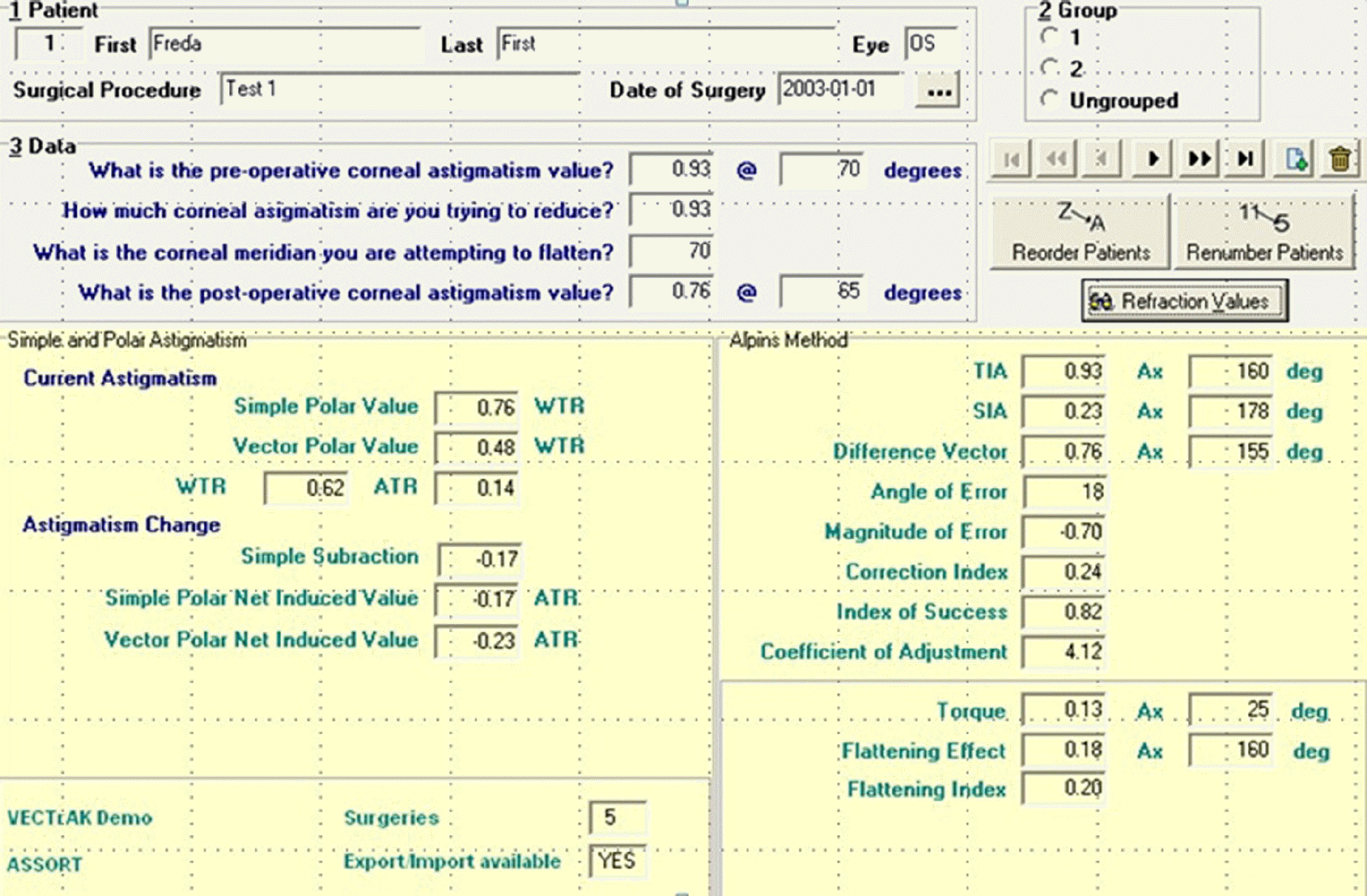Click the patient number field

tap(48, 44)
